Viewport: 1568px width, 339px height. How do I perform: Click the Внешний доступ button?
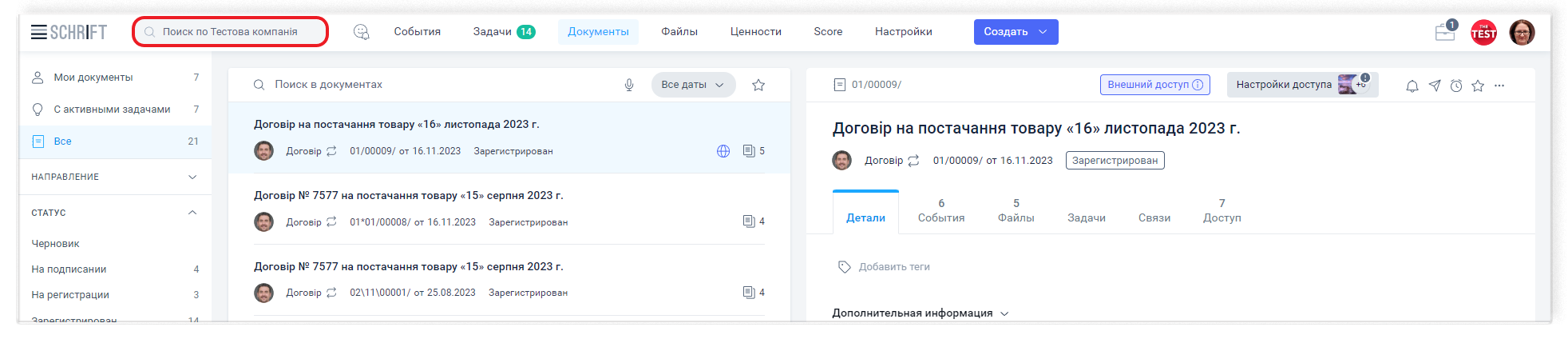pyautogui.click(x=1154, y=85)
